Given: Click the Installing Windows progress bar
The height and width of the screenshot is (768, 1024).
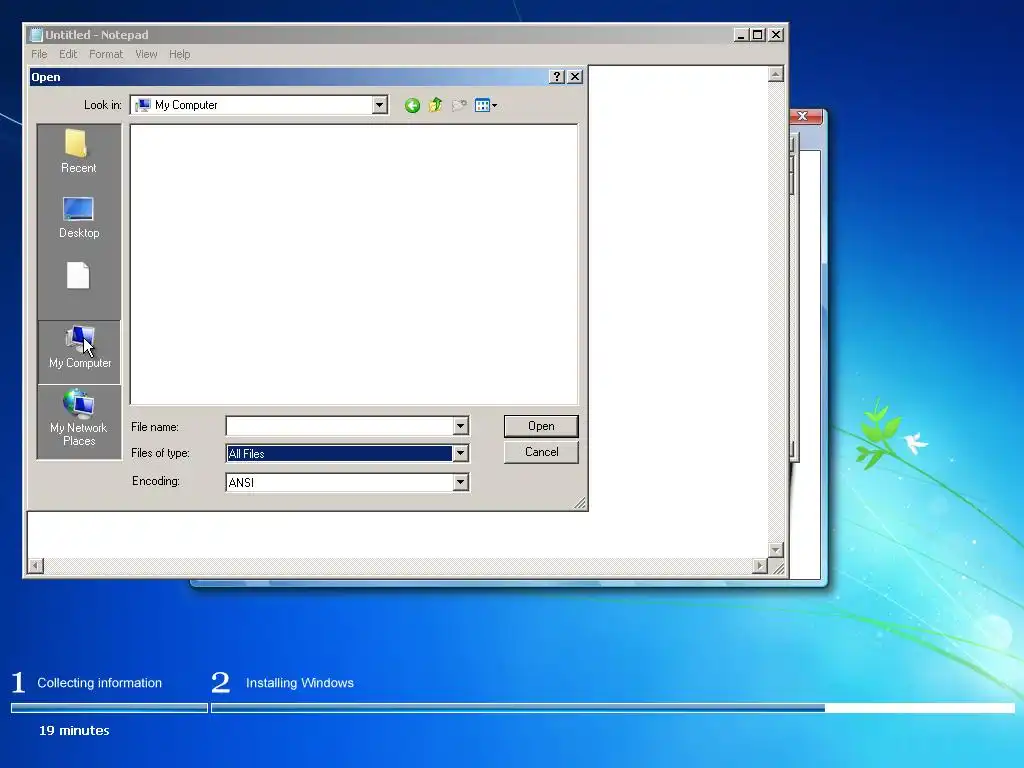Looking at the screenshot, I should pyautogui.click(x=613, y=708).
